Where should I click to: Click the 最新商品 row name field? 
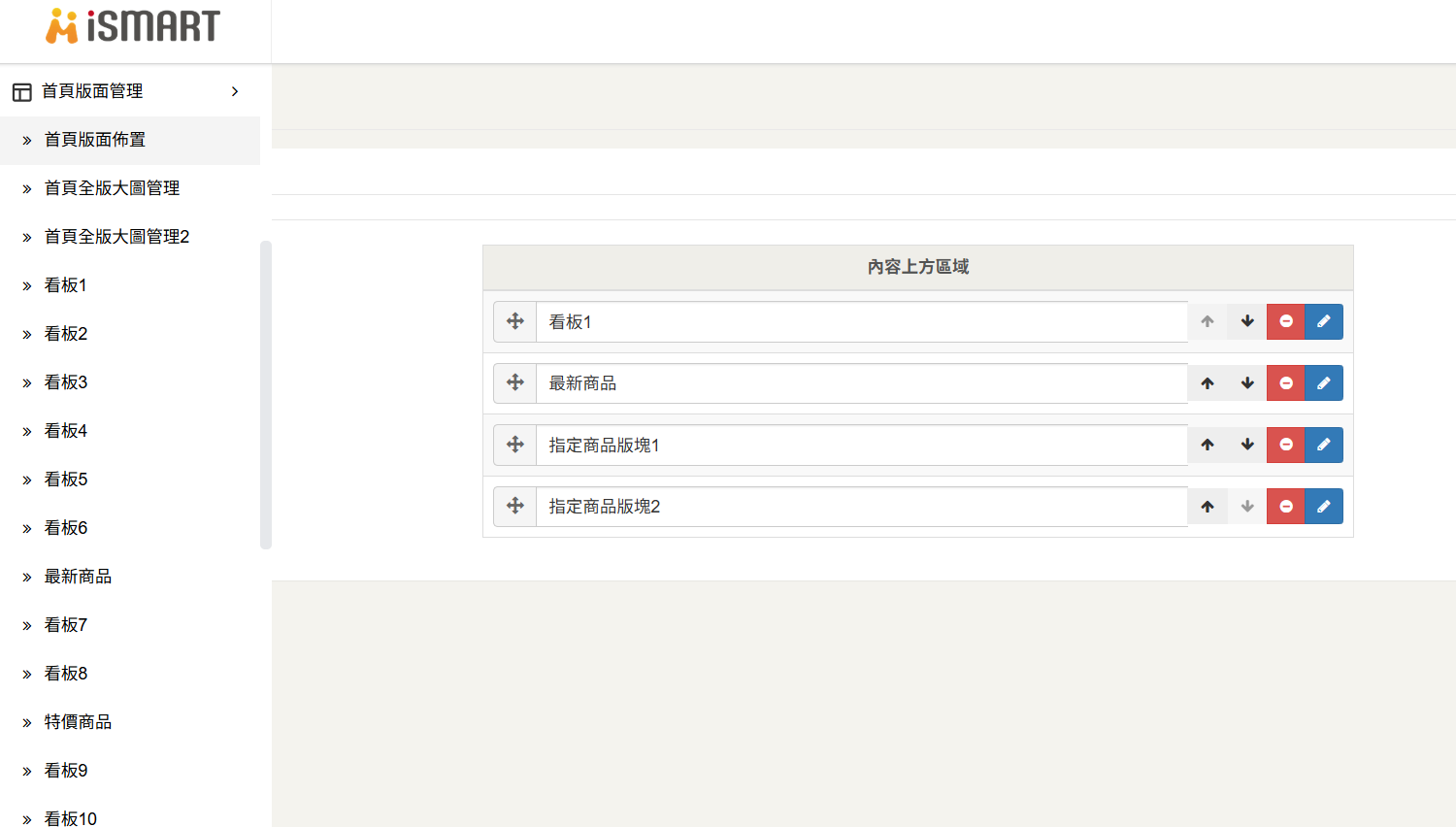click(x=862, y=382)
